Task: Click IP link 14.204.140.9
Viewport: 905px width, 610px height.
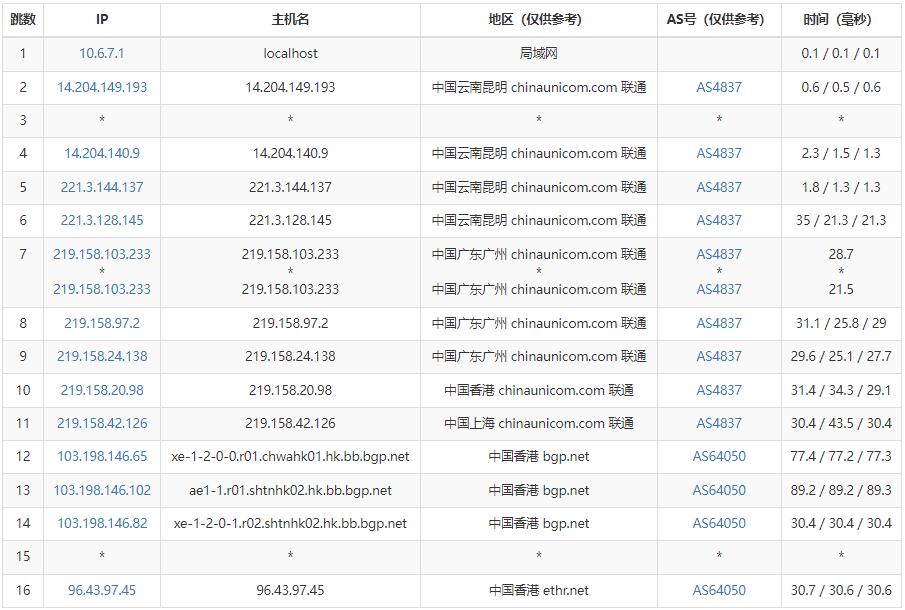Action: coord(102,153)
